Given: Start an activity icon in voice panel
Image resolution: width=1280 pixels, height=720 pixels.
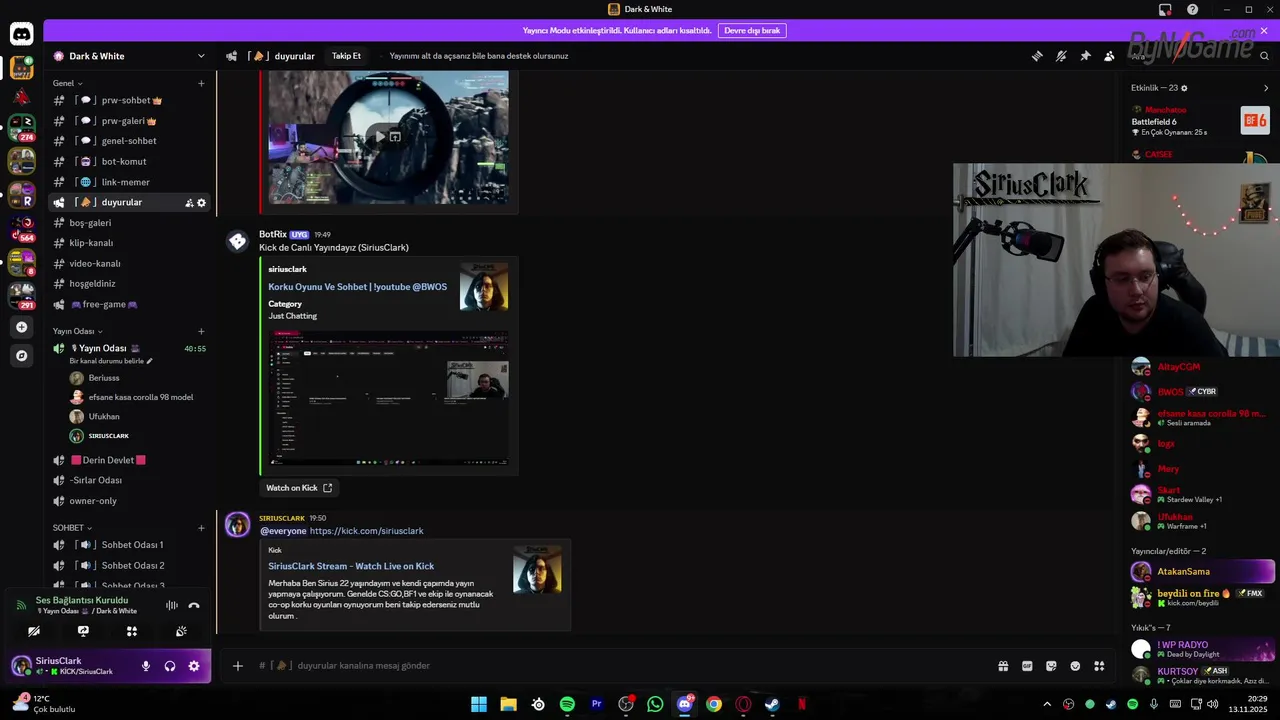Looking at the screenshot, I should point(132,631).
